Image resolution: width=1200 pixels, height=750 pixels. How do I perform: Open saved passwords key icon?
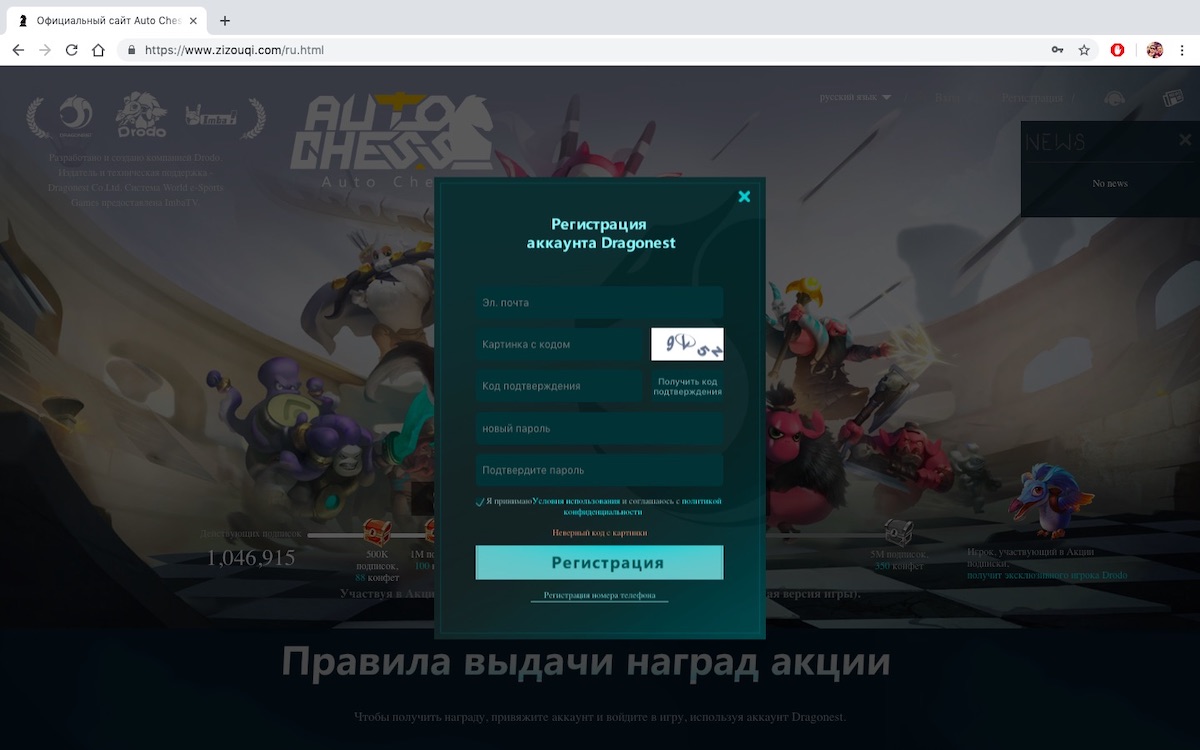coord(1057,50)
